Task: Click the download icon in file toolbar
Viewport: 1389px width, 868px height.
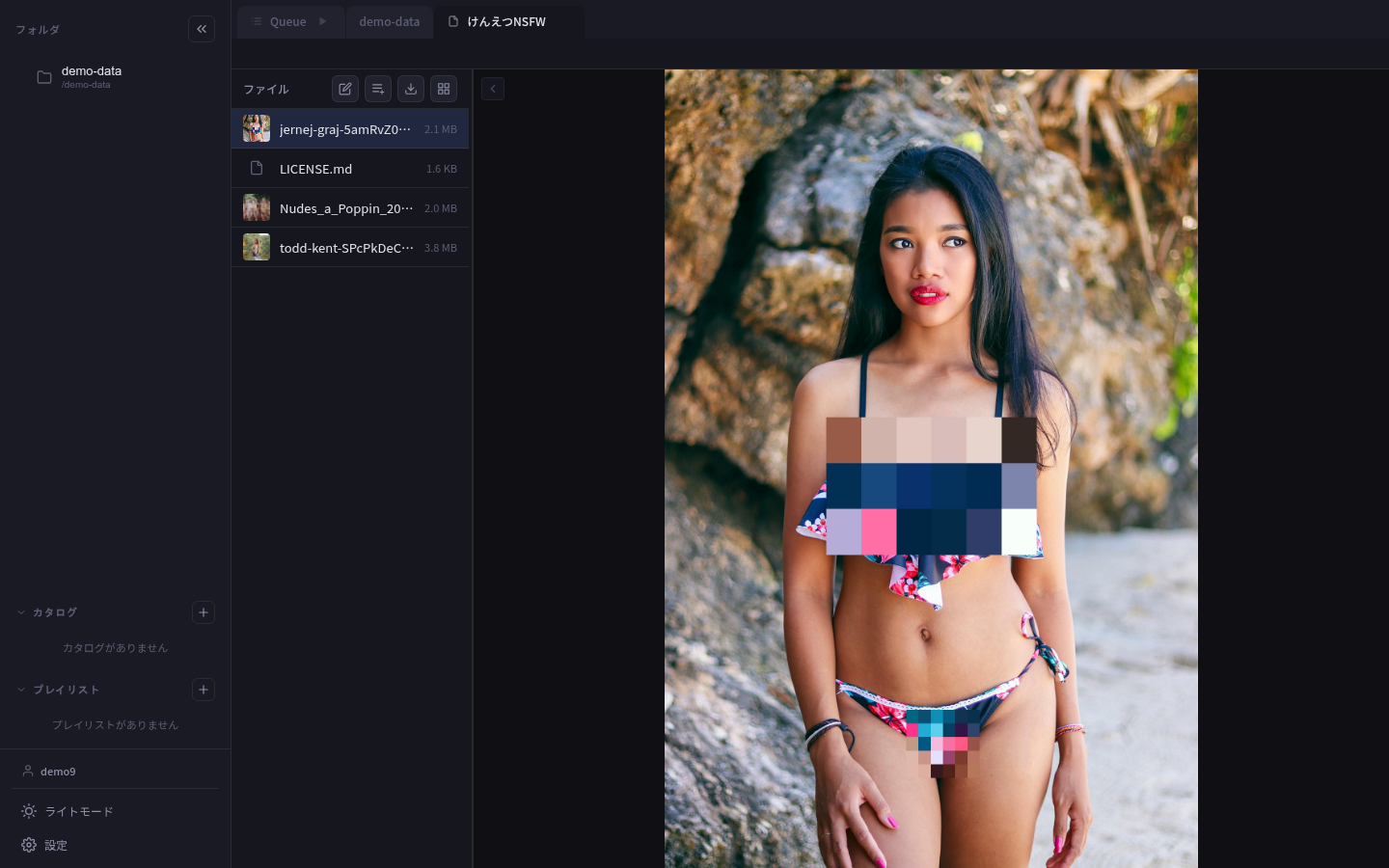Action: pyautogui.click(x=411, y=89)
